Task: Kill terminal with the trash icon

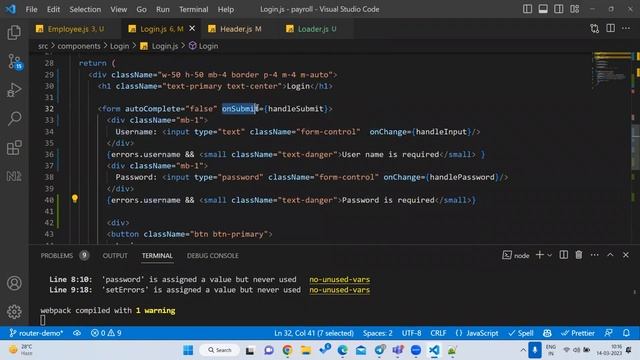Action: (x=579, y=255)
